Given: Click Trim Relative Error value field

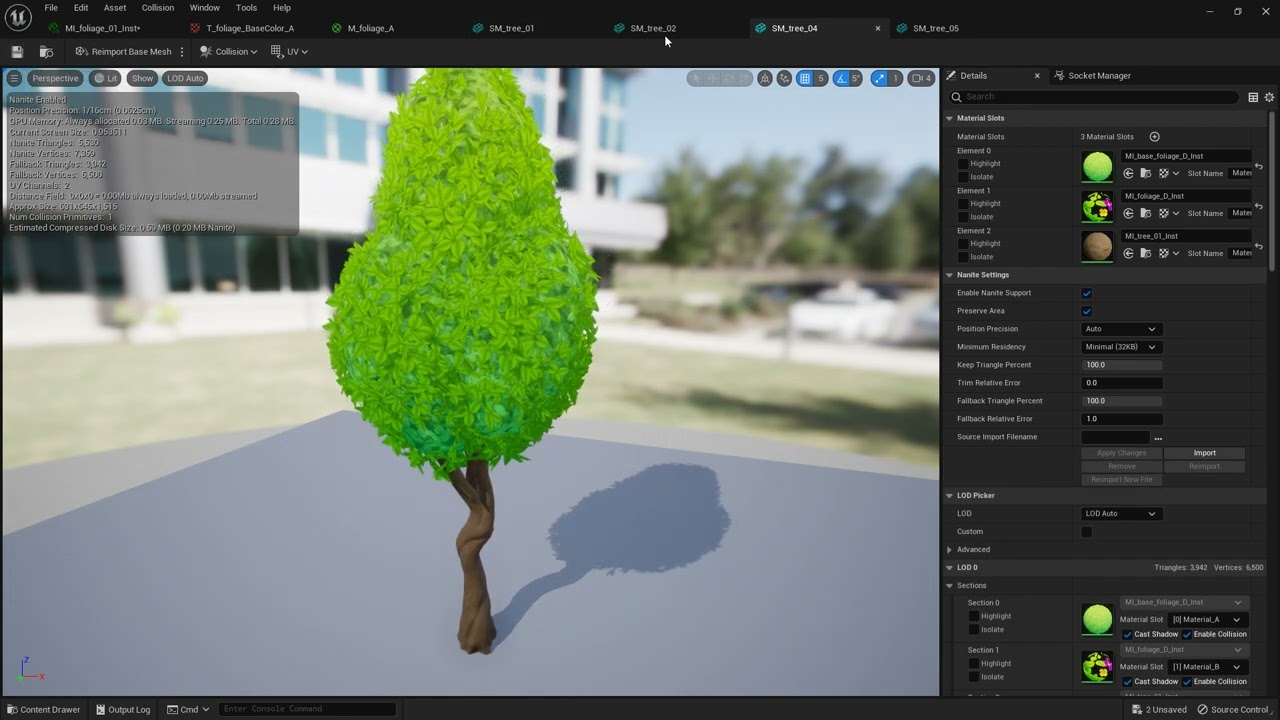Looking at the screenshot, I should coord(1122,383).
